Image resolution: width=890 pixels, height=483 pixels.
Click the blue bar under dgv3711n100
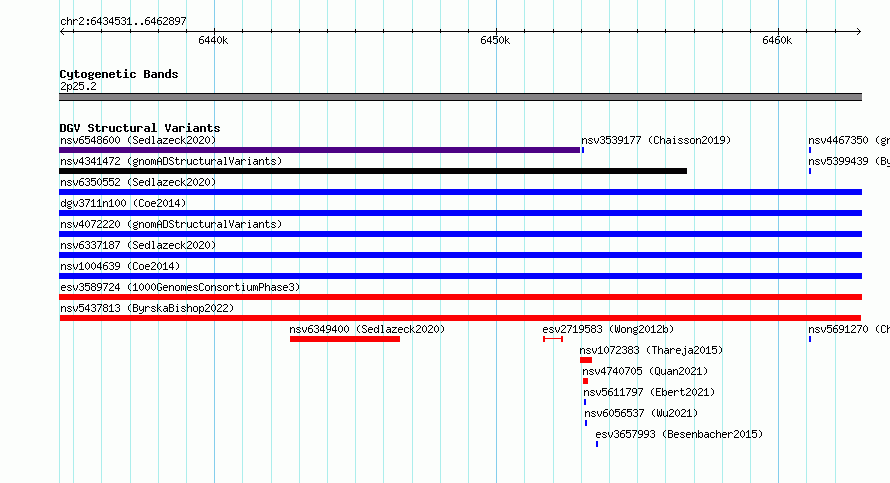460,213
